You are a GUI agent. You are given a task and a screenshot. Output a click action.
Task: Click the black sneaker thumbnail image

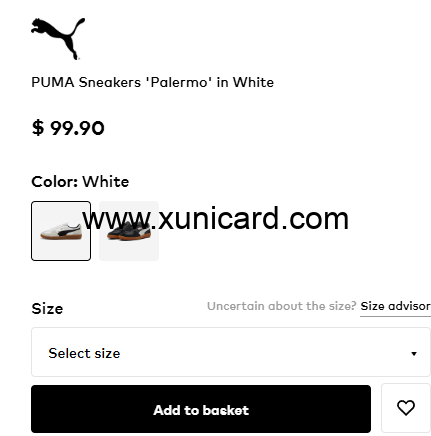(x=129, y=231)
